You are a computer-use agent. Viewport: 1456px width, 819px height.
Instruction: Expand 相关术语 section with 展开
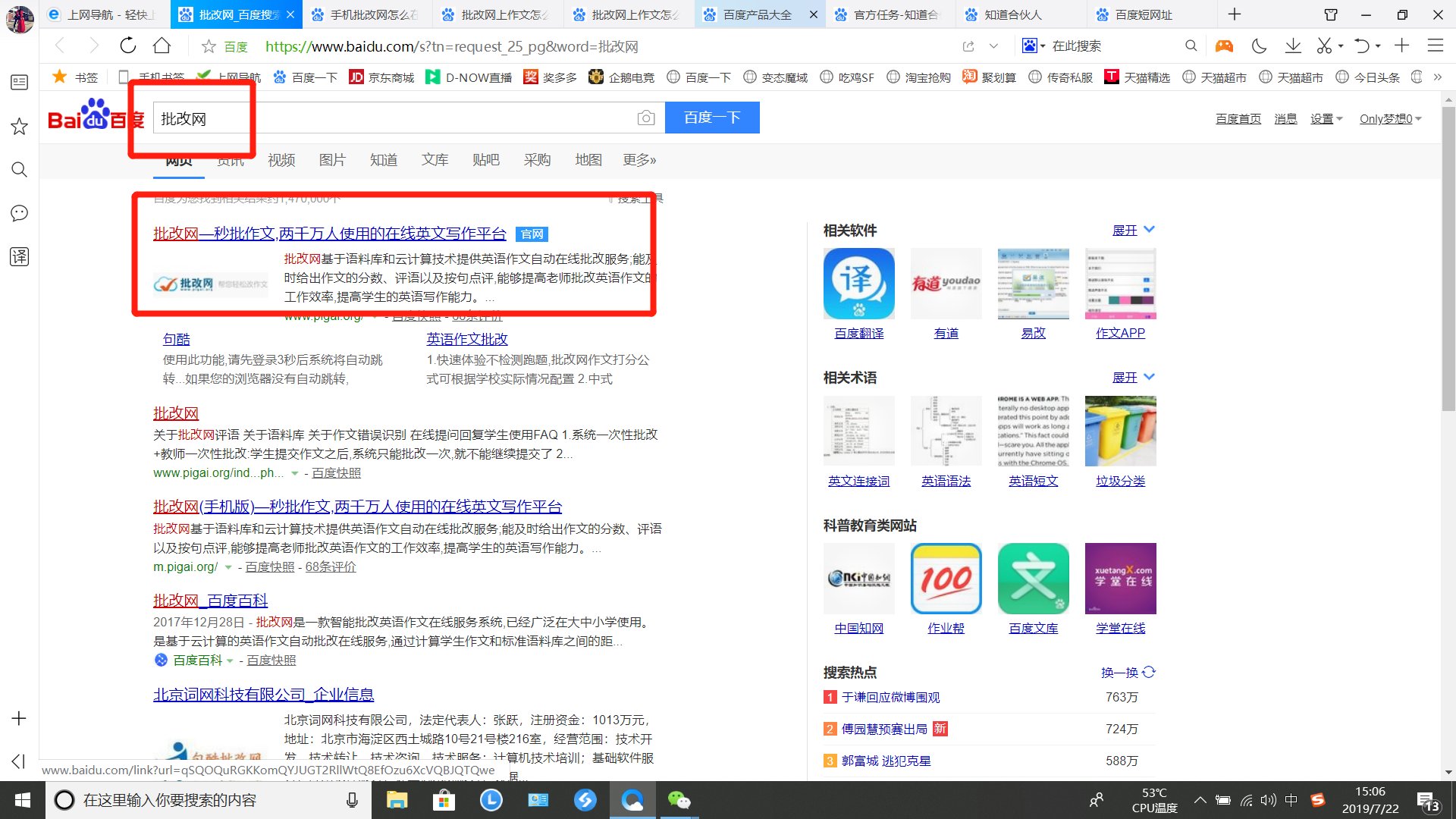point(1133,377)
